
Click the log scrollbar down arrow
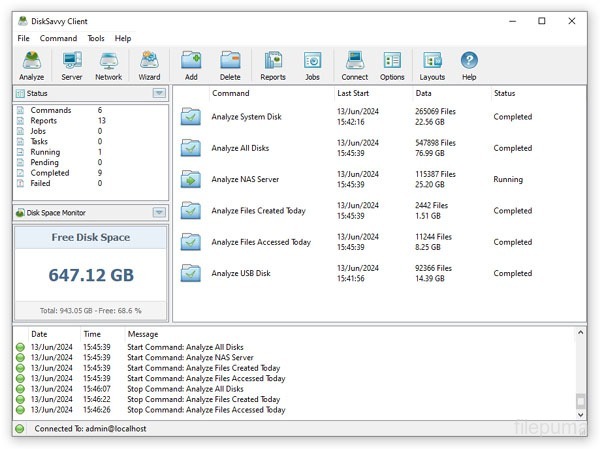(x=580, y=415)
